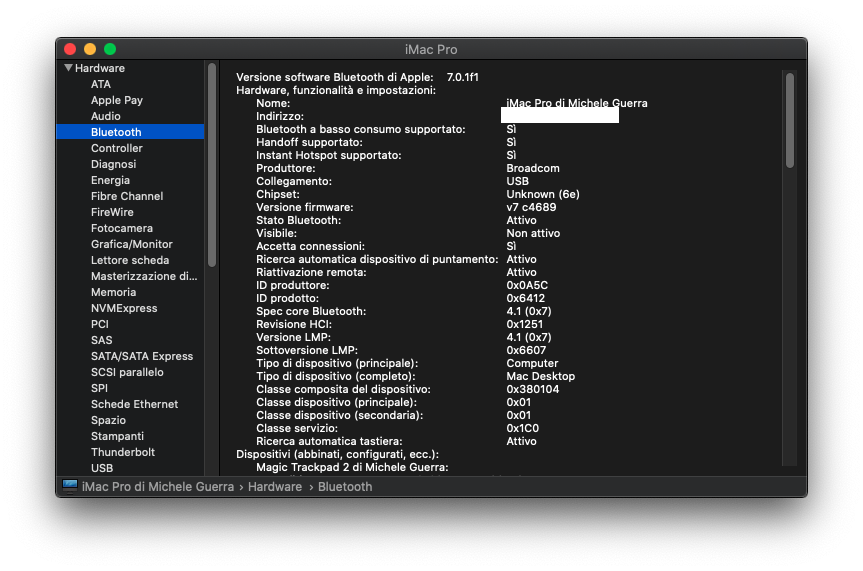Image resolution: width=863 pixels, height=571 pixels.
Task: Click the detail pane vertical scrollbar
Action: click(x=790, y=120)
